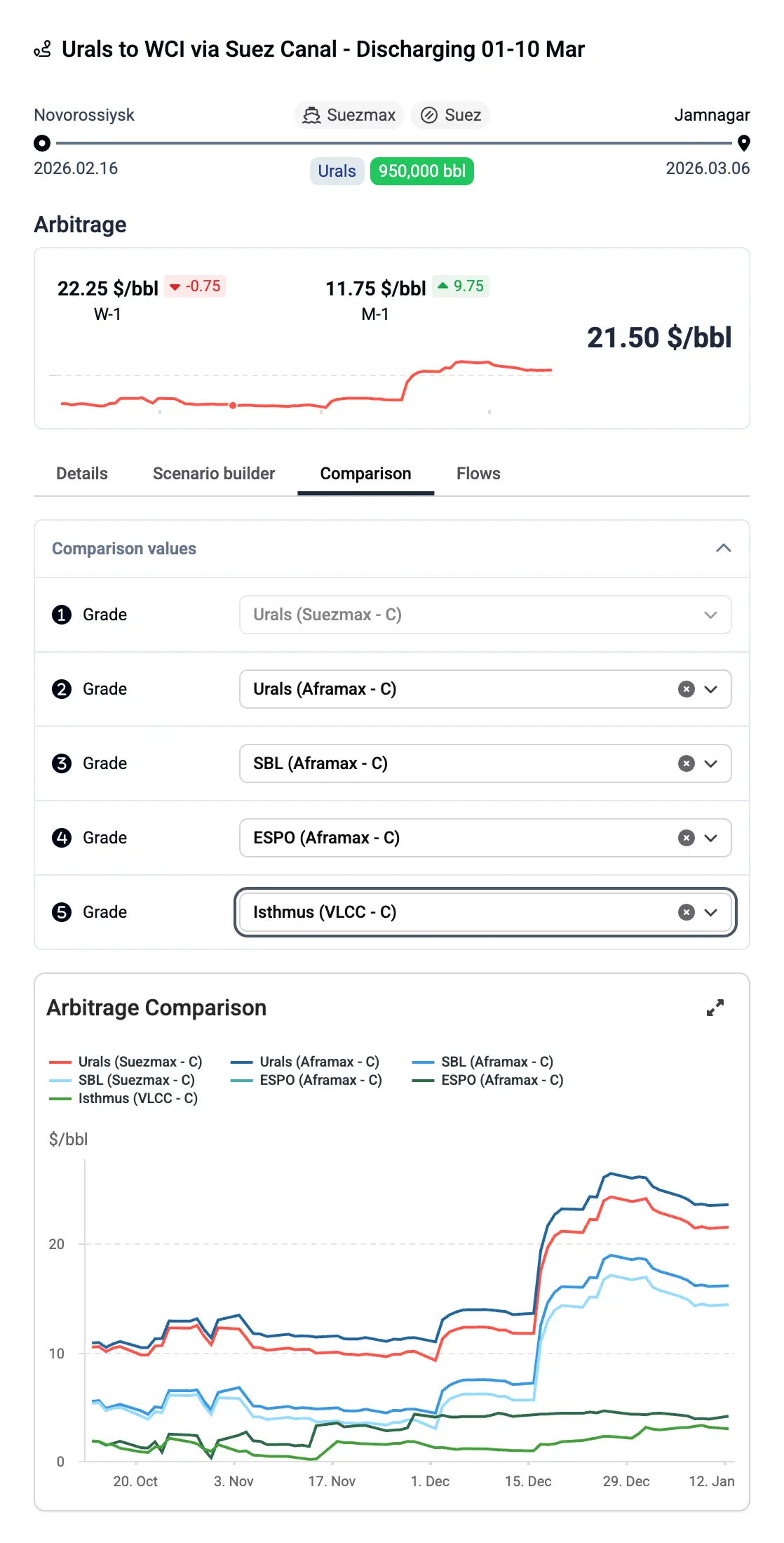Click the Suez route chip

pyautogui.click(x=450, y=115)
